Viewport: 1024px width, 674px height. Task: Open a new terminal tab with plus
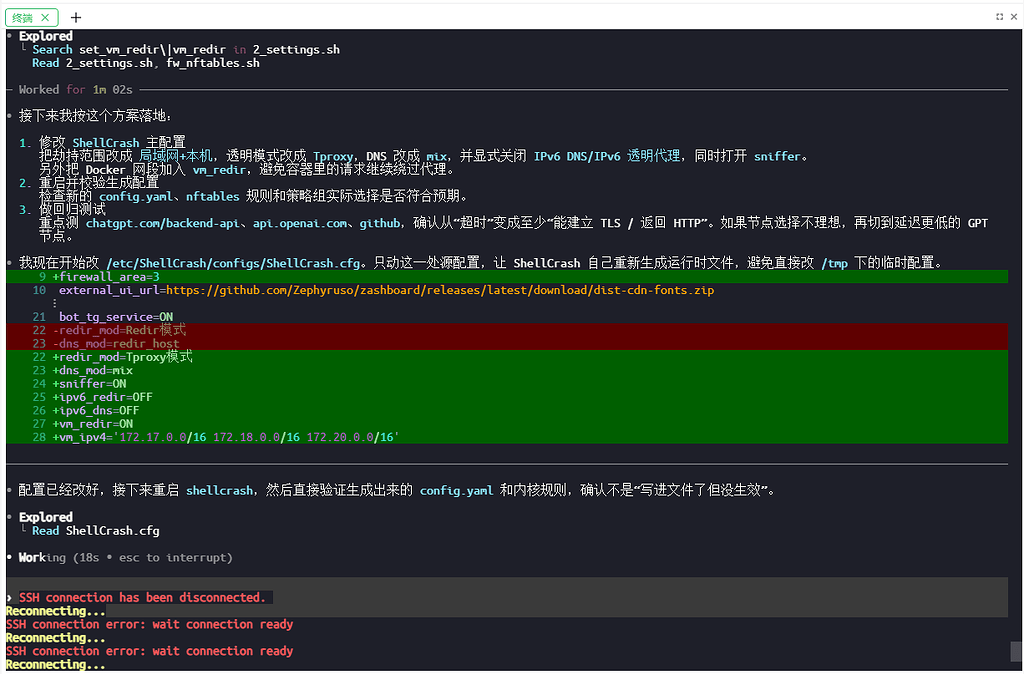[76, 18]
